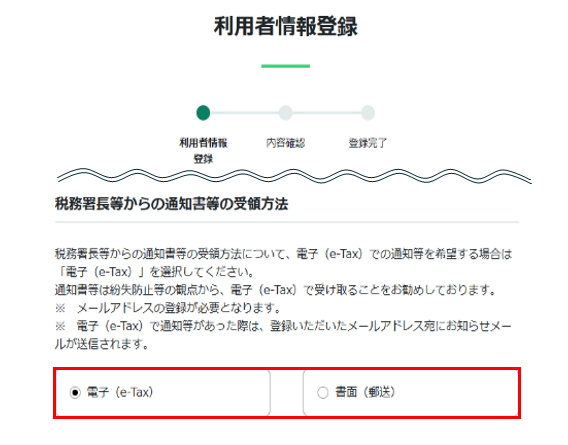Click the 「電子（e-Tax）」を選択してください sentence

click(x=156, y=272)
